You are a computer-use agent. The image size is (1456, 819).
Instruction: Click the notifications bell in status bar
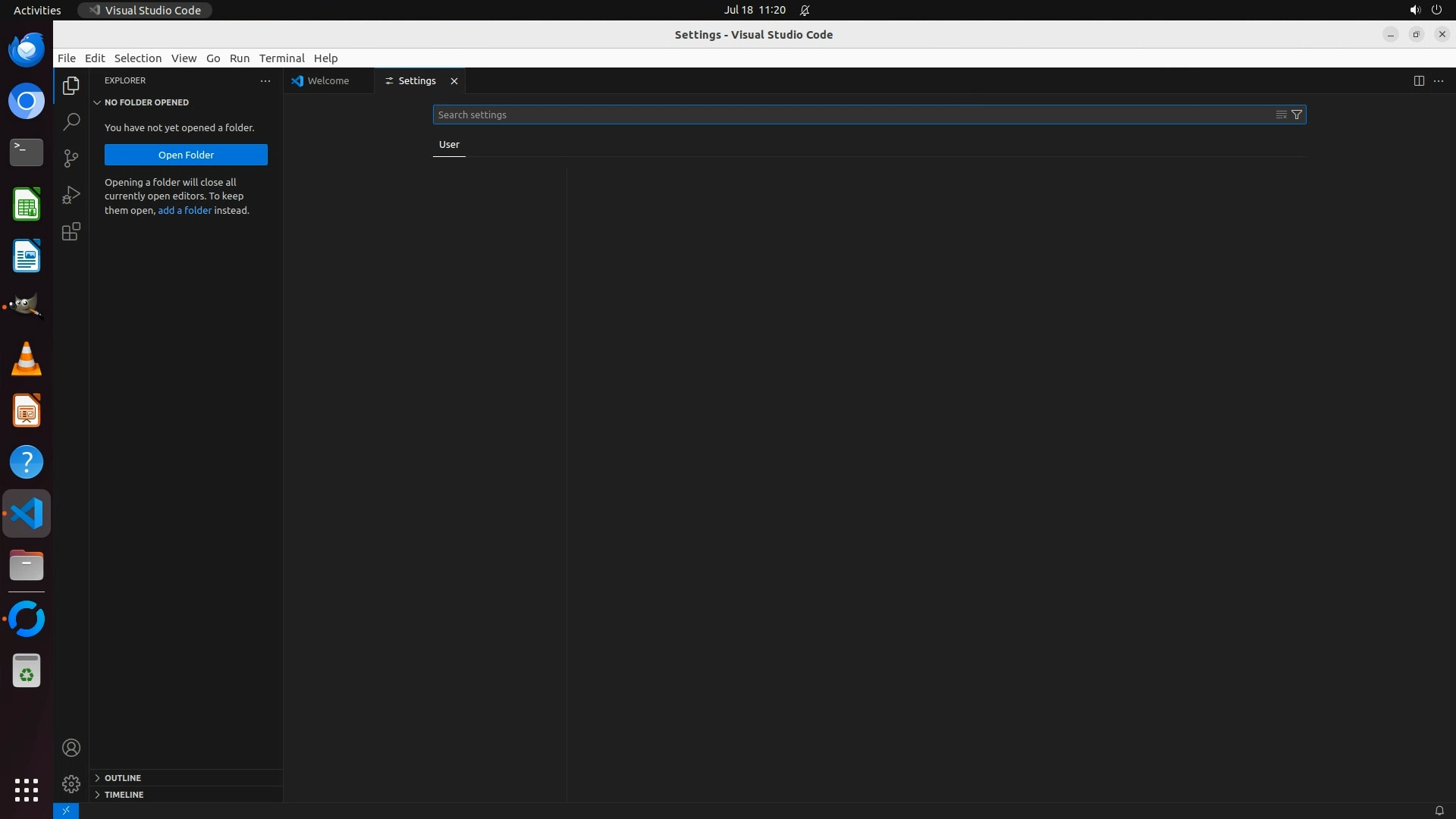(x=1439, y=810)
